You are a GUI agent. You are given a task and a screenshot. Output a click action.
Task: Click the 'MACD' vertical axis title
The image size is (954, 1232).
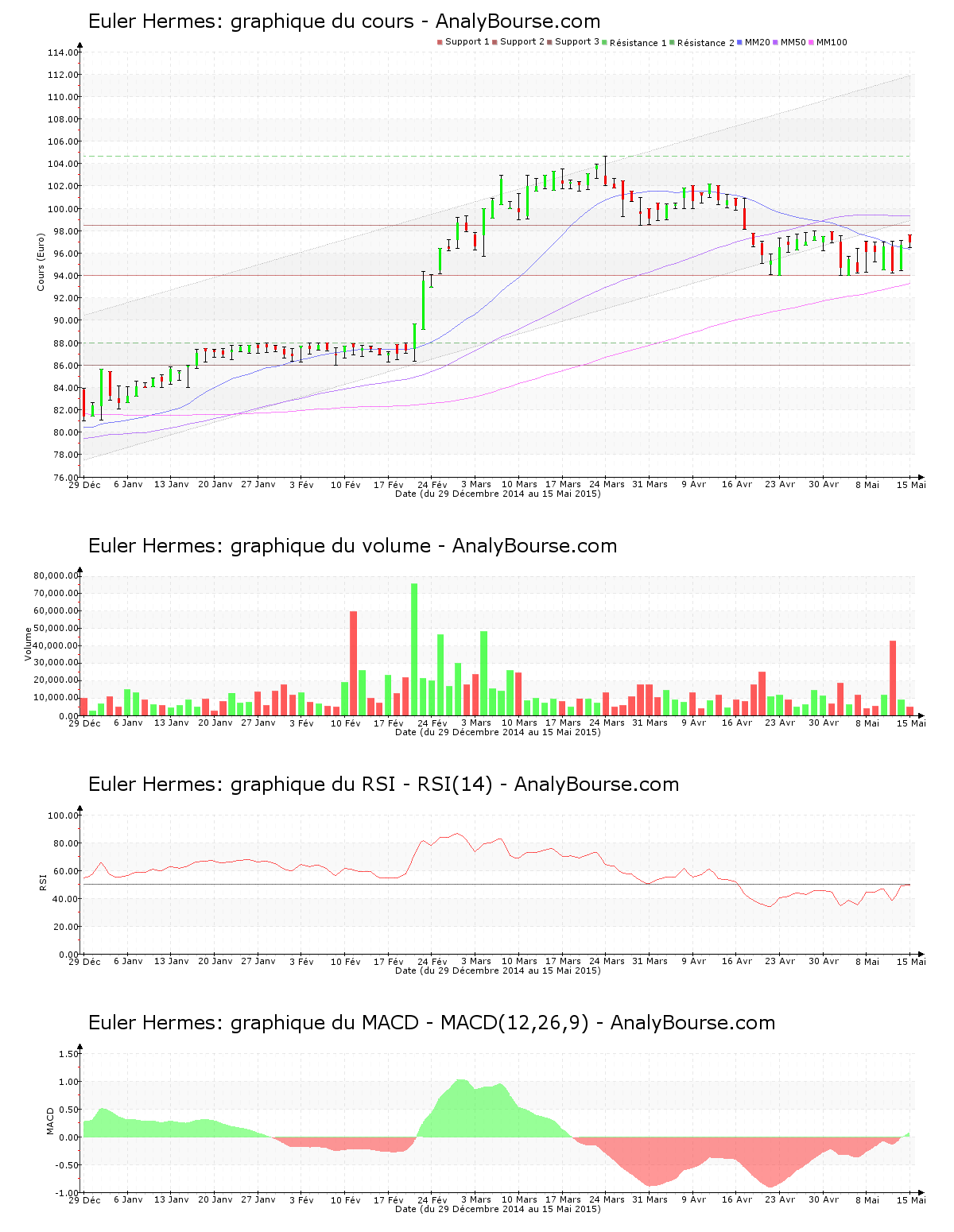[51, 1121]
